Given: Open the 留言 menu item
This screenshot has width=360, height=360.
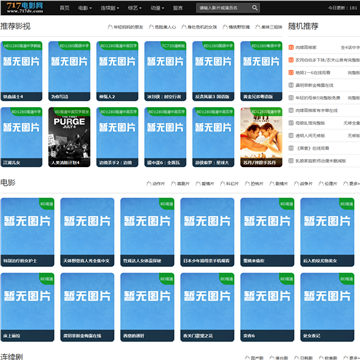Looking at the screenshot, I should click(x=178, y=8).
